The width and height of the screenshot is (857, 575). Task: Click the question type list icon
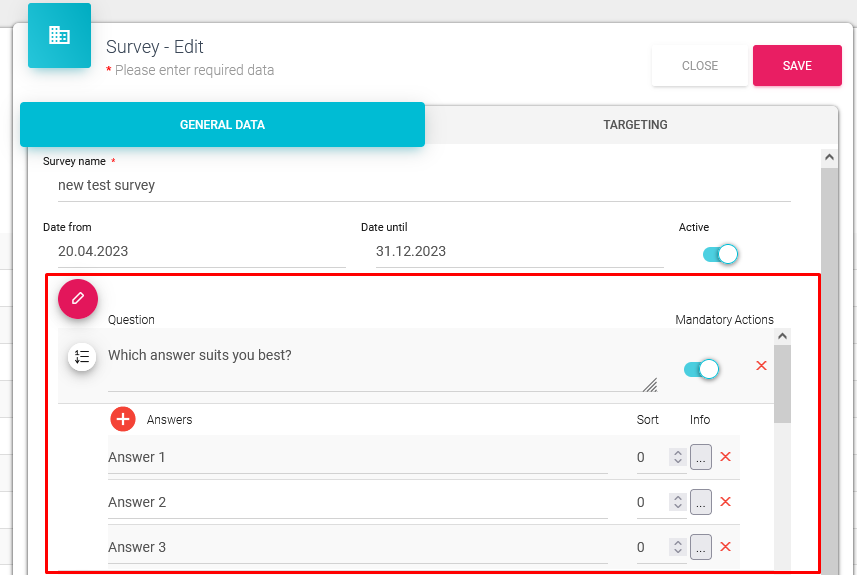click(x=82, y=357)
